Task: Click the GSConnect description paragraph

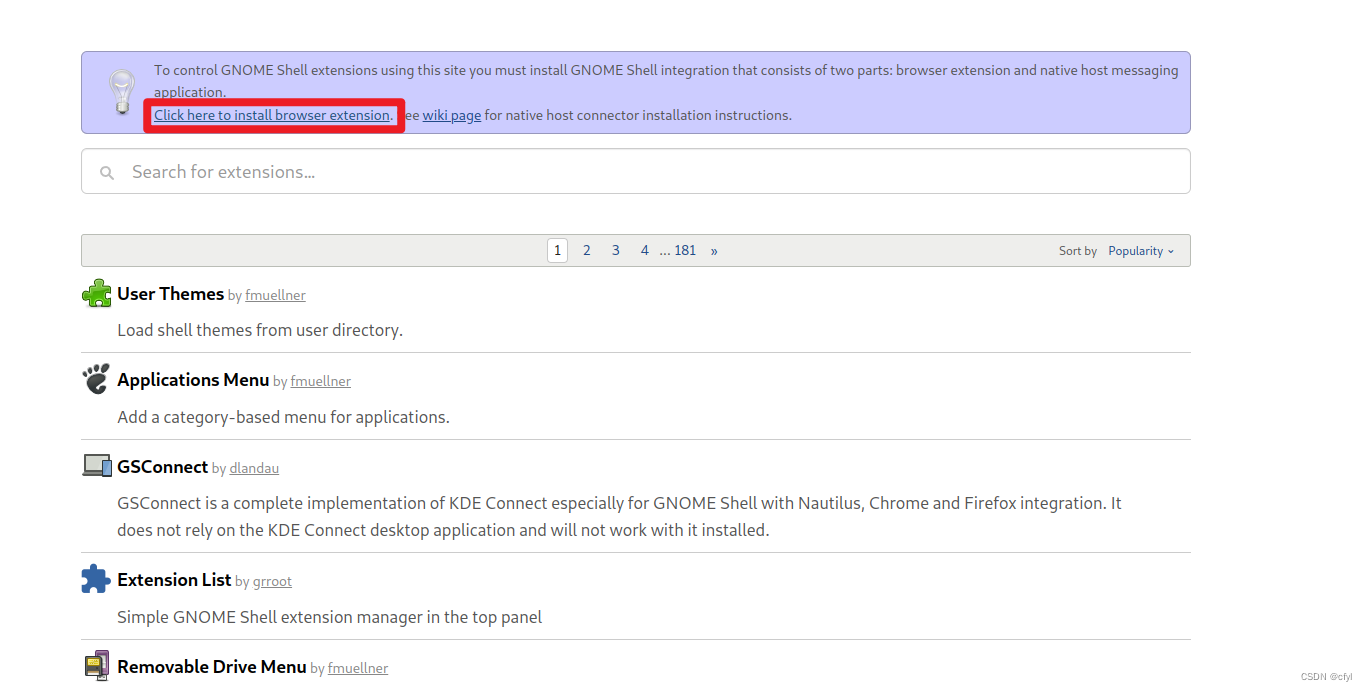Action: tap(619, 516)
